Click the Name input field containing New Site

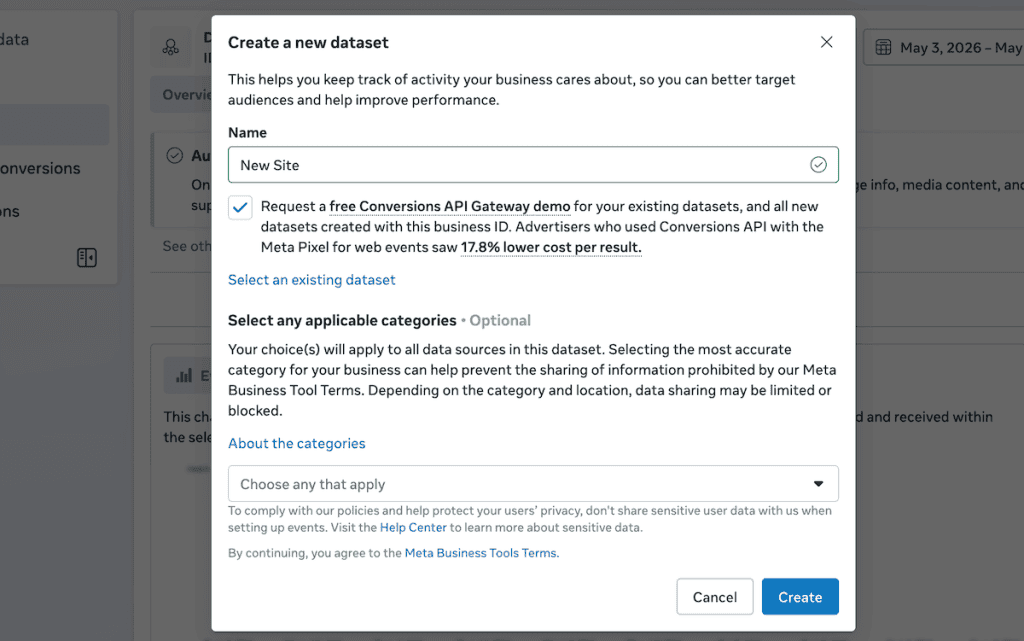coord(533,165)
